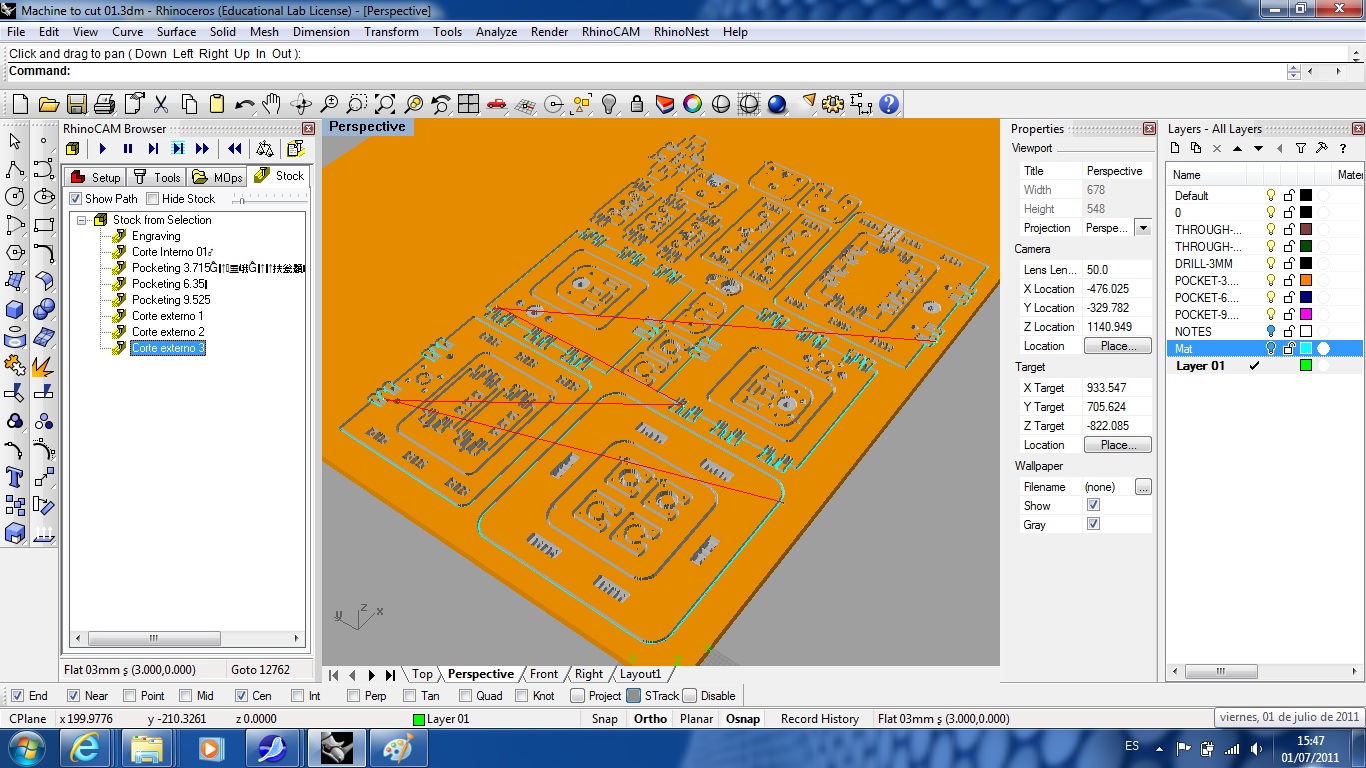The height and width of the screenshot is (768, 1366).
Task: Hide the Default layer via bulb icon
Action: 1271,196
